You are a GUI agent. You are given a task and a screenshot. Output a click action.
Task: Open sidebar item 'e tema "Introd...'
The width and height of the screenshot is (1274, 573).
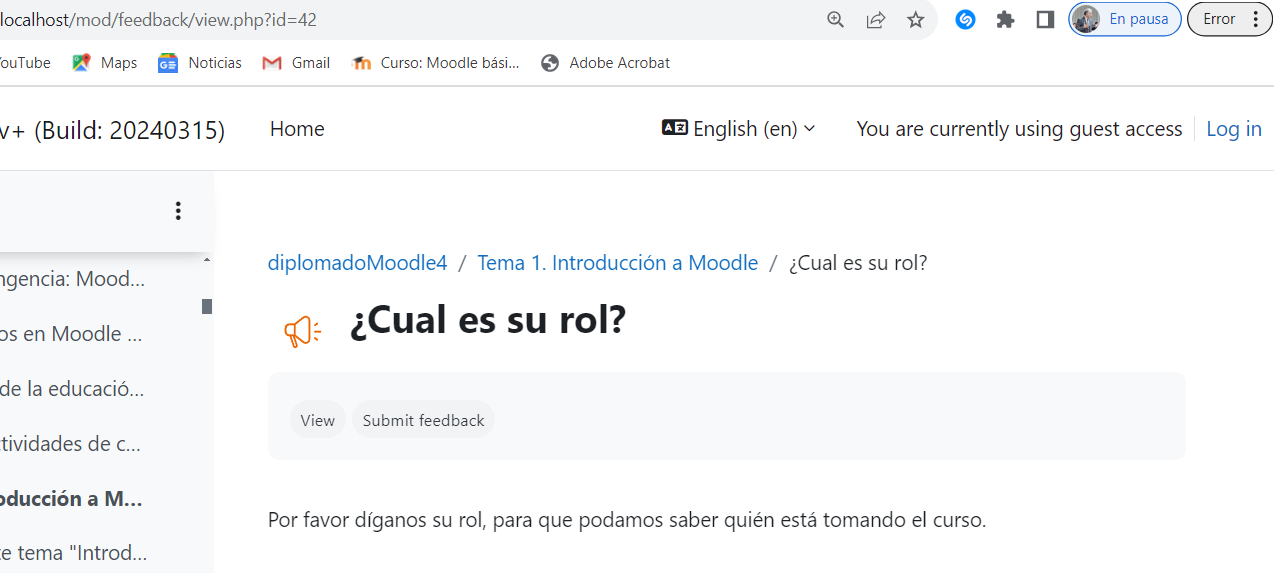pyautogui.click(x=74, y=553)
